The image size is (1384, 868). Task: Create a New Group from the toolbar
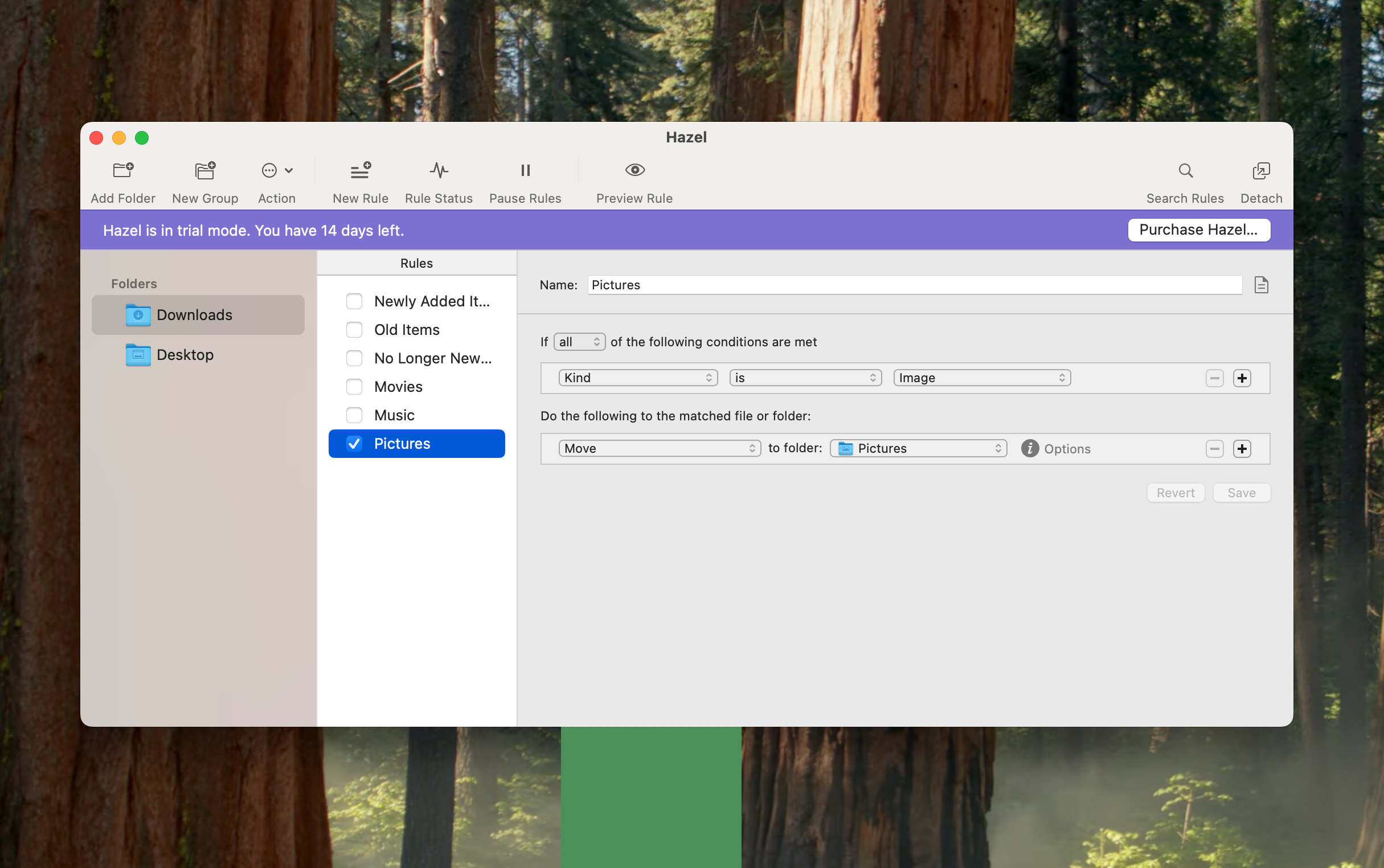pos(205,170)
